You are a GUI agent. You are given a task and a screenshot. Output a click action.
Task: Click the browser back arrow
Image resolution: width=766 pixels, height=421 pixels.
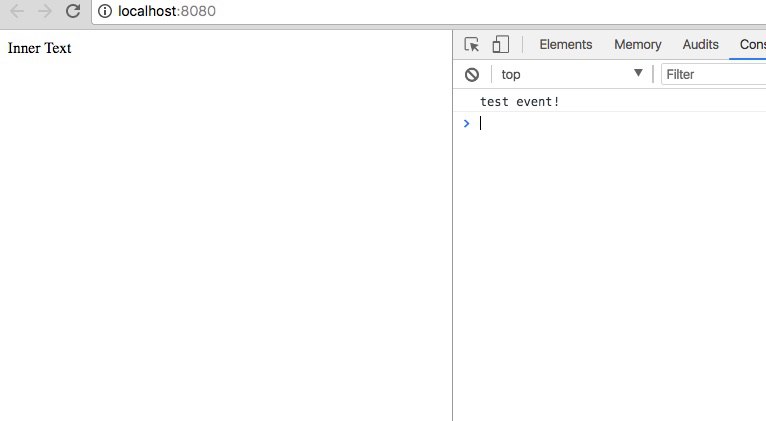point(16,11)
